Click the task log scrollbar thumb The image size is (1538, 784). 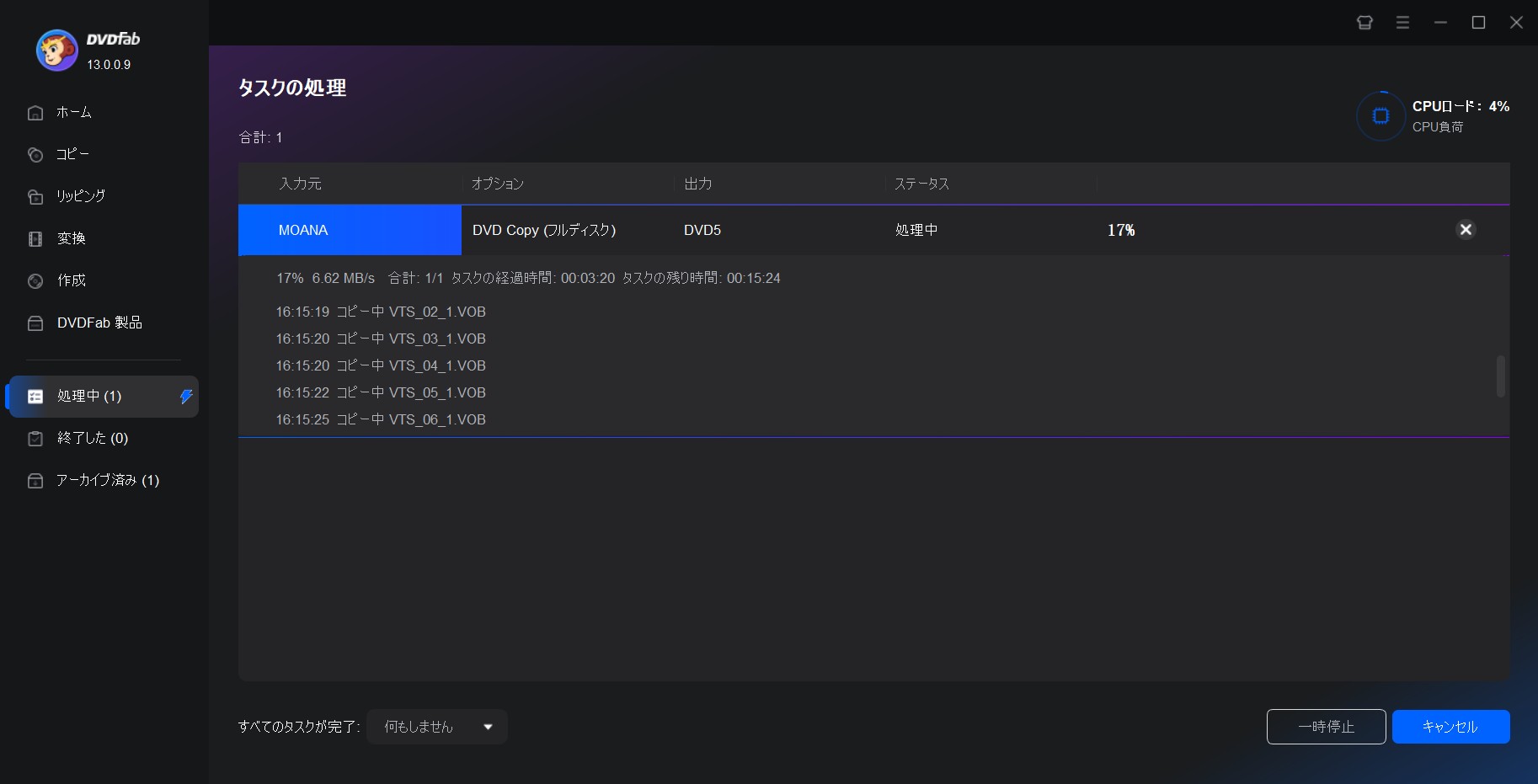pos(1500,376)
